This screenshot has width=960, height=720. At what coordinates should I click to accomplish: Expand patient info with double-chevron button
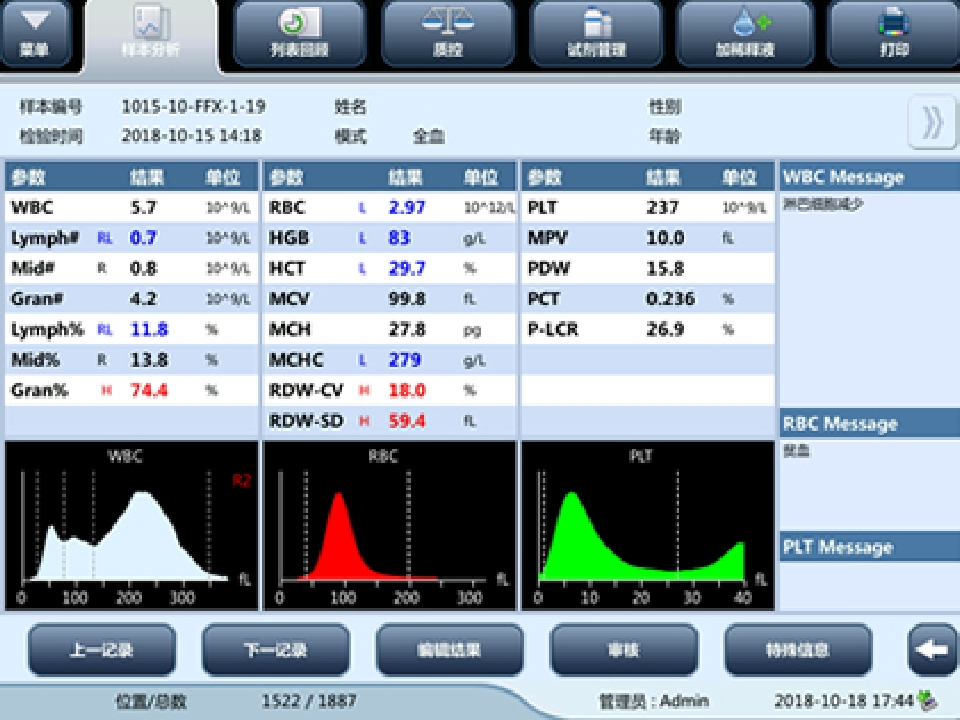pyautogui.click(x=931, y=122)
